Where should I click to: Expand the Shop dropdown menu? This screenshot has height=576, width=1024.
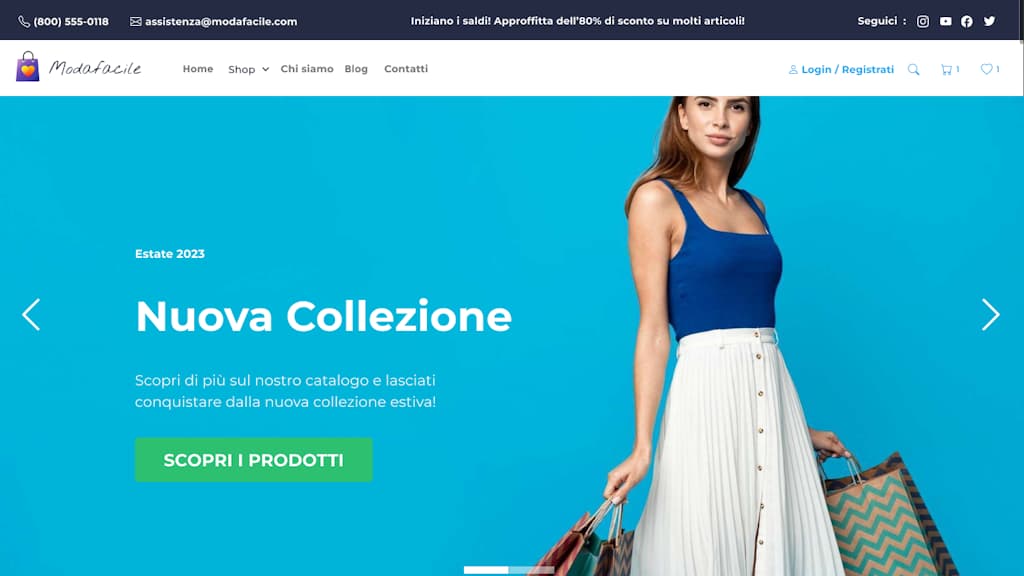[x=248, y=69]
